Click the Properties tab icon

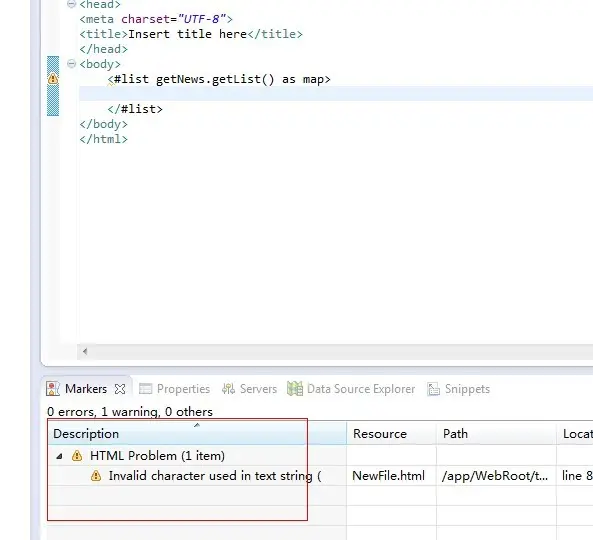(146, 389)
